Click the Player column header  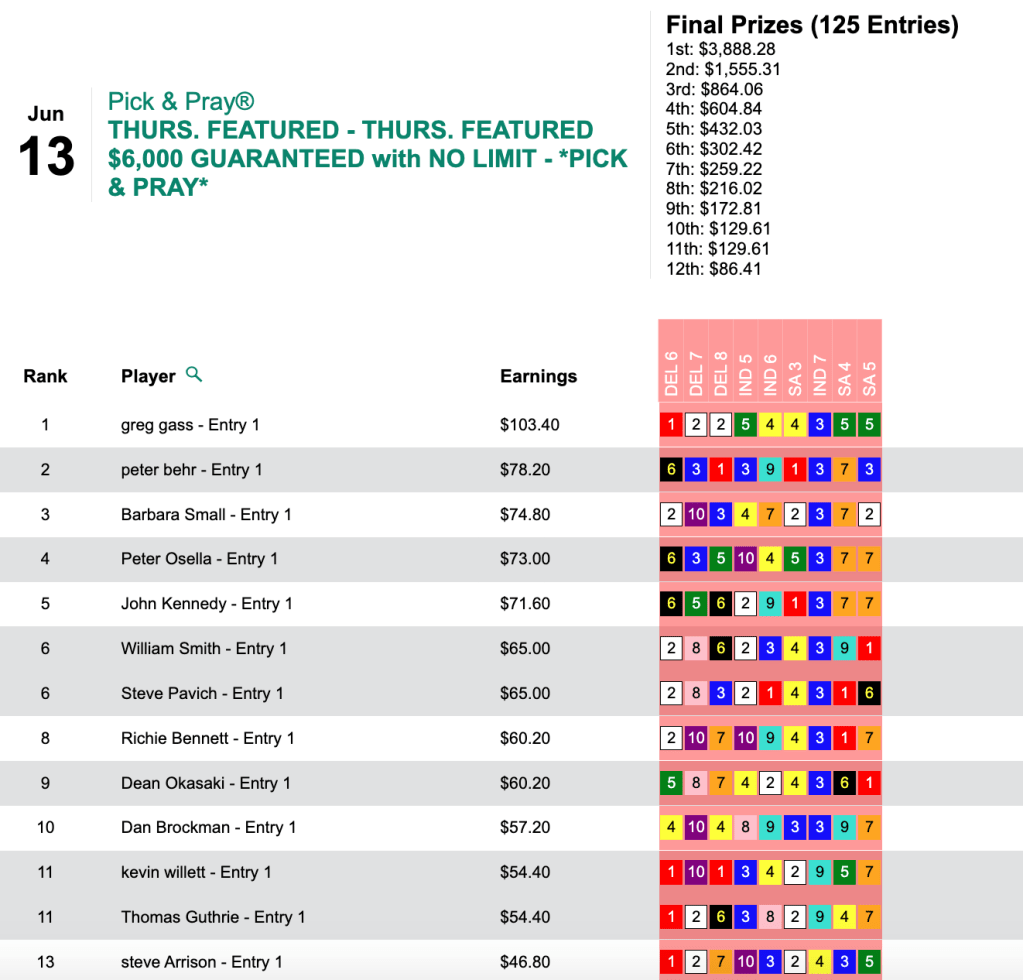(148, 376)
